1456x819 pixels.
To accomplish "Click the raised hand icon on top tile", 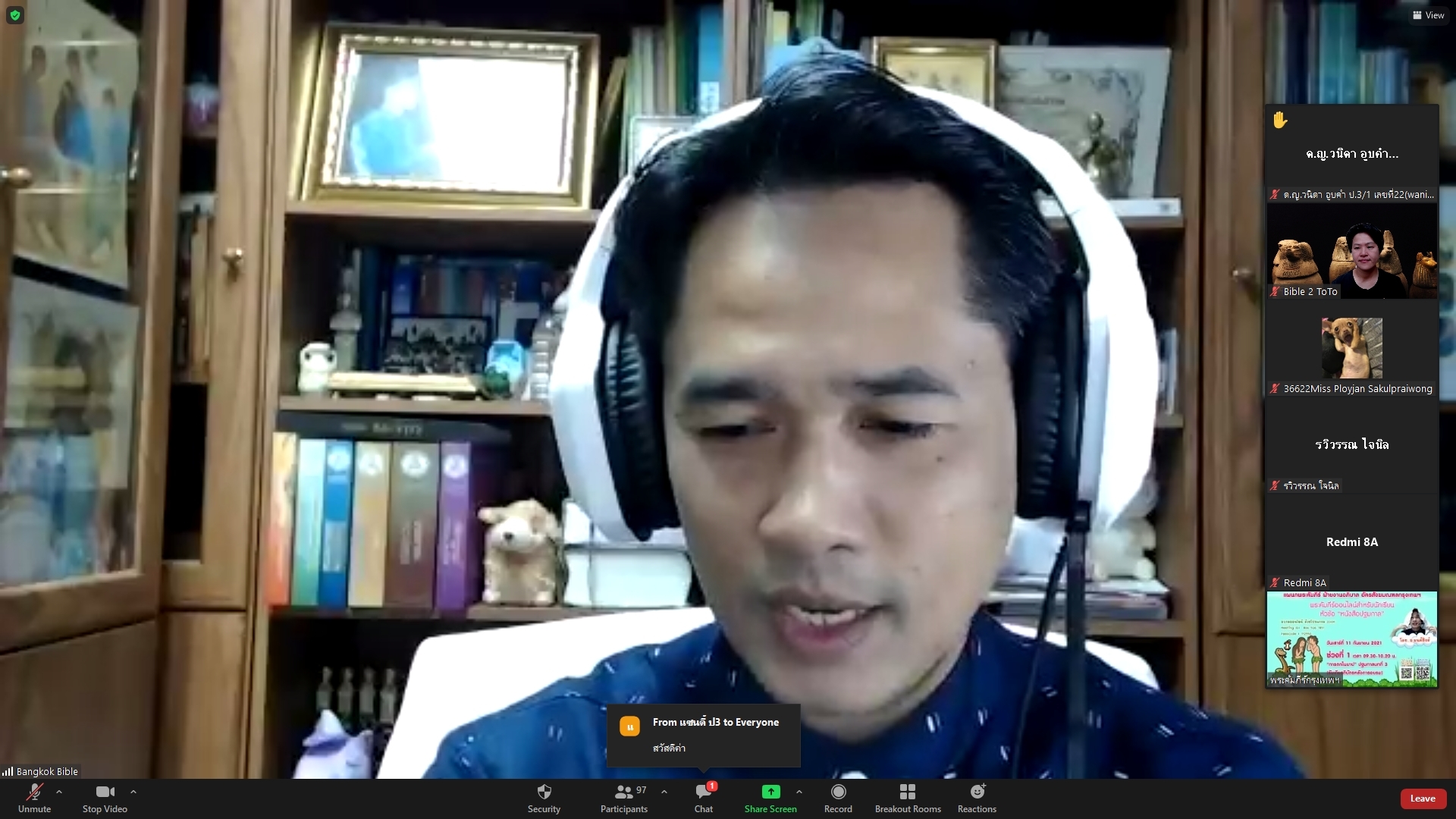I will pyautogui.click(x=1280, y=120).
